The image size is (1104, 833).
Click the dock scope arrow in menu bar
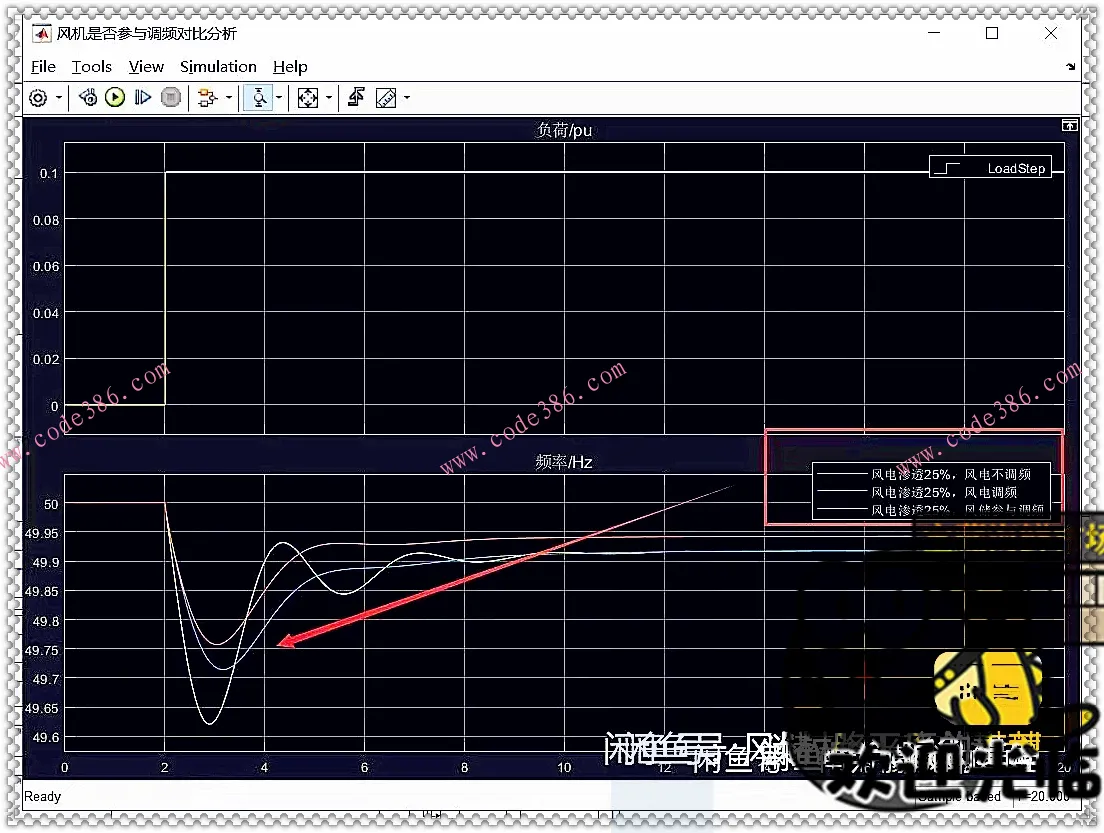tap(1070, 67)
